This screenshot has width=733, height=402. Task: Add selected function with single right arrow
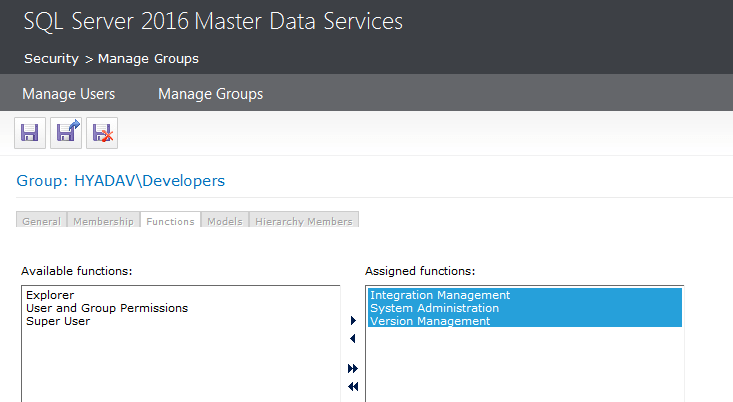point(353,321)
